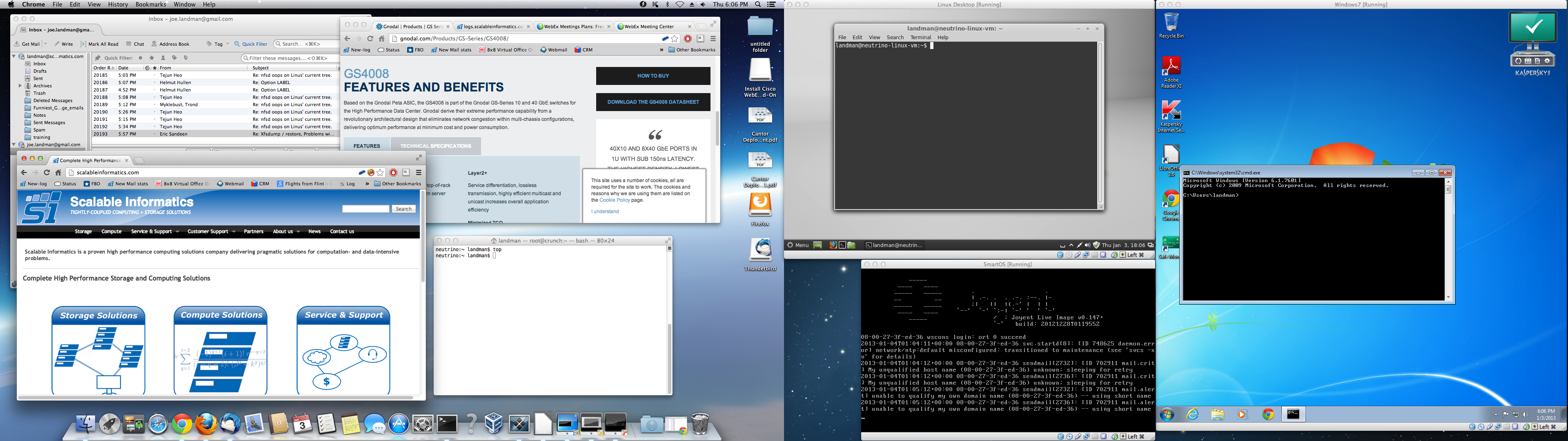Click the Chrome icon in the Dock

coord(181,424)
